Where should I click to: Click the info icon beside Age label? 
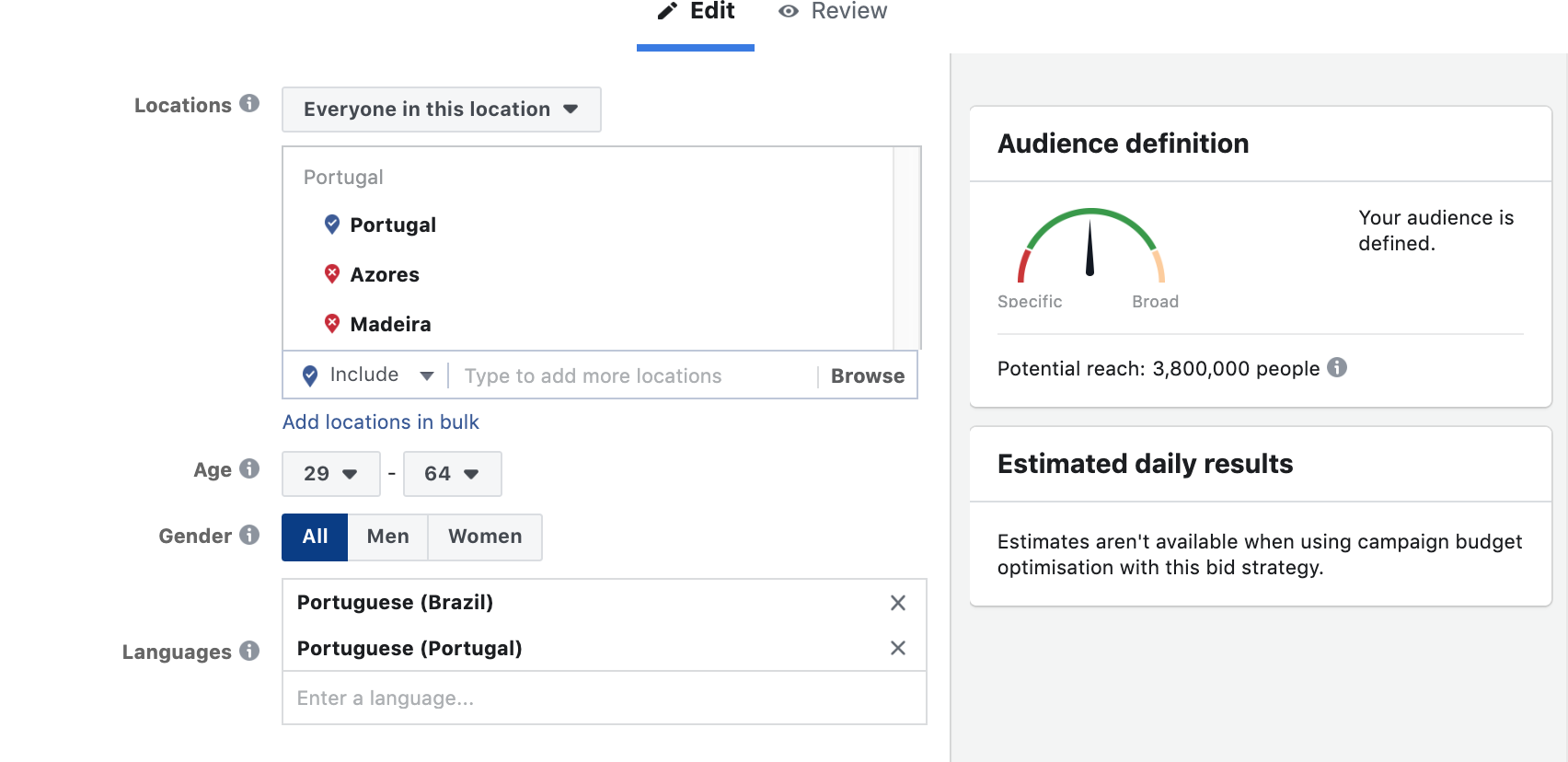pos(249,468)
